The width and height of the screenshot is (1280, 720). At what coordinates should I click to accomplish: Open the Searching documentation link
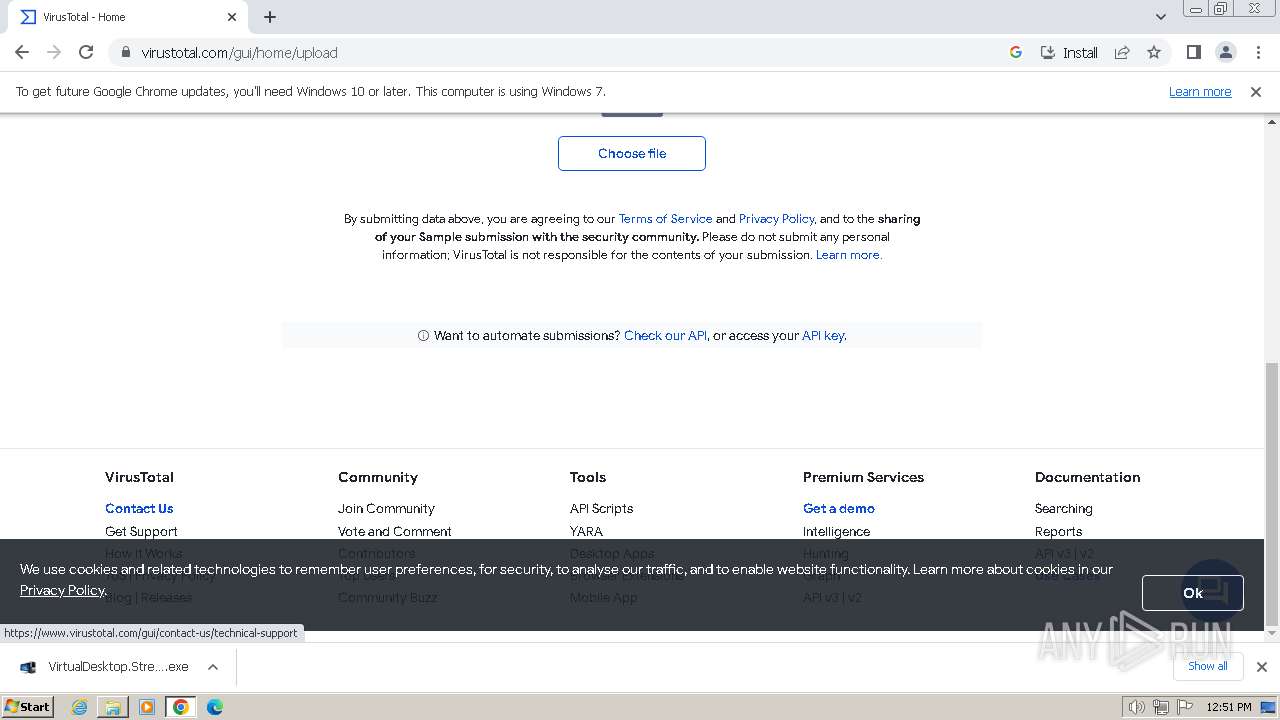coord(1063,508)
